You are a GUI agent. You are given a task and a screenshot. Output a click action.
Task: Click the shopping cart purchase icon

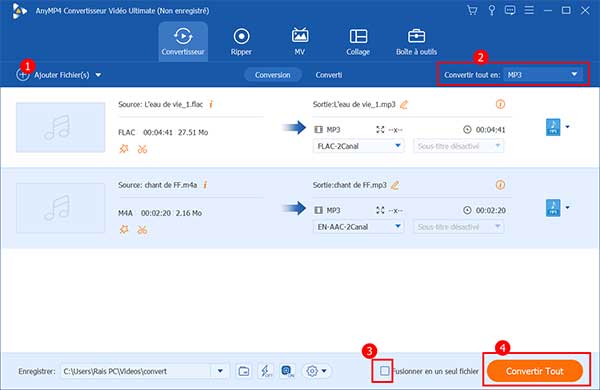(x=472, y=10)
